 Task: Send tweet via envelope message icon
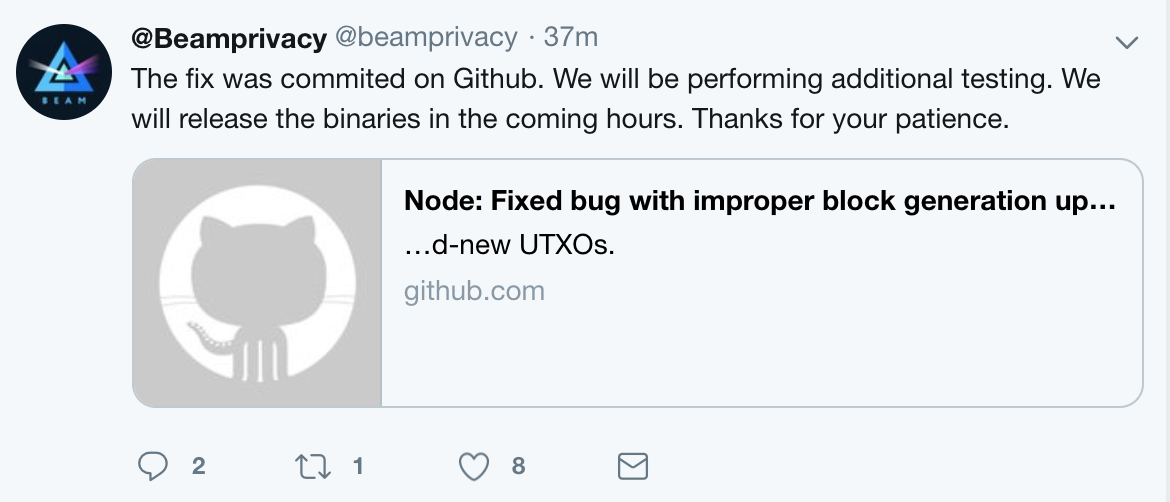click(633, 467)
